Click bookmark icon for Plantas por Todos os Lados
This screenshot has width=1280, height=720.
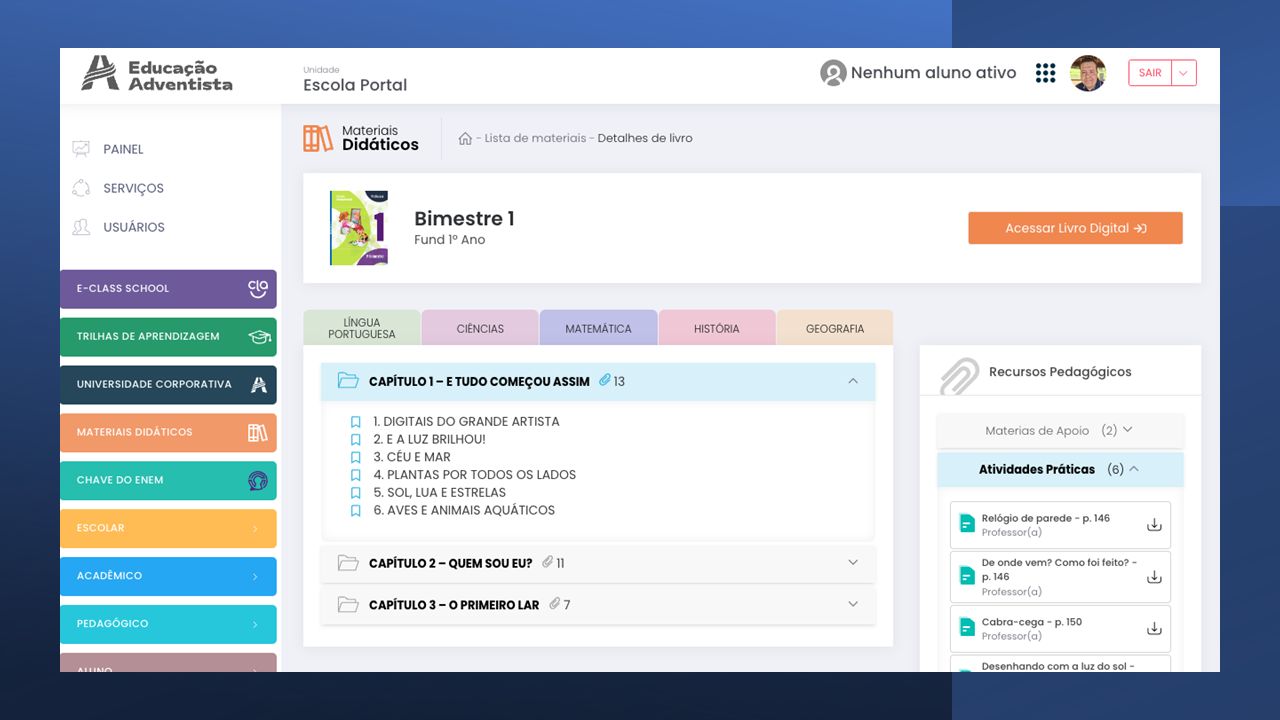[x=355, y=475]
